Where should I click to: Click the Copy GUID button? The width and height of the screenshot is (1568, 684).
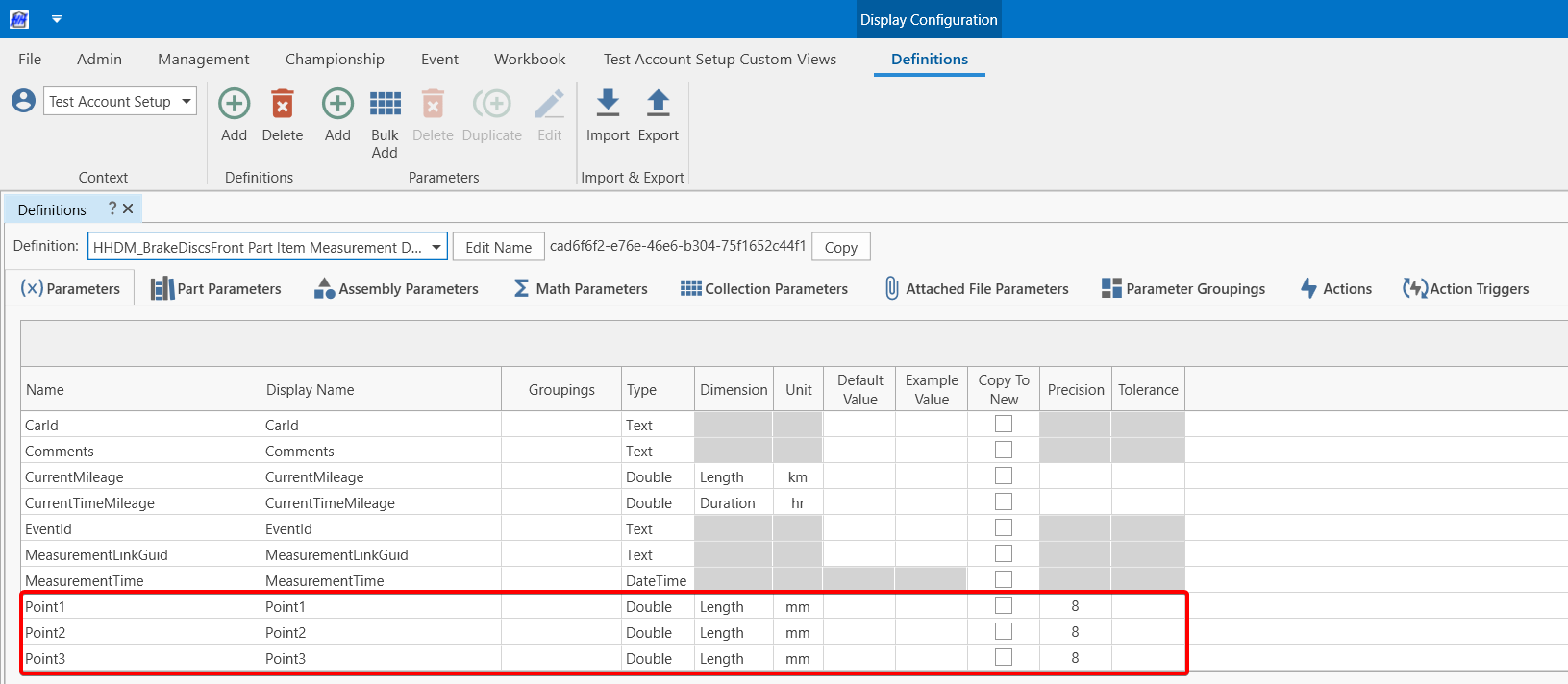tap(840, 247)
